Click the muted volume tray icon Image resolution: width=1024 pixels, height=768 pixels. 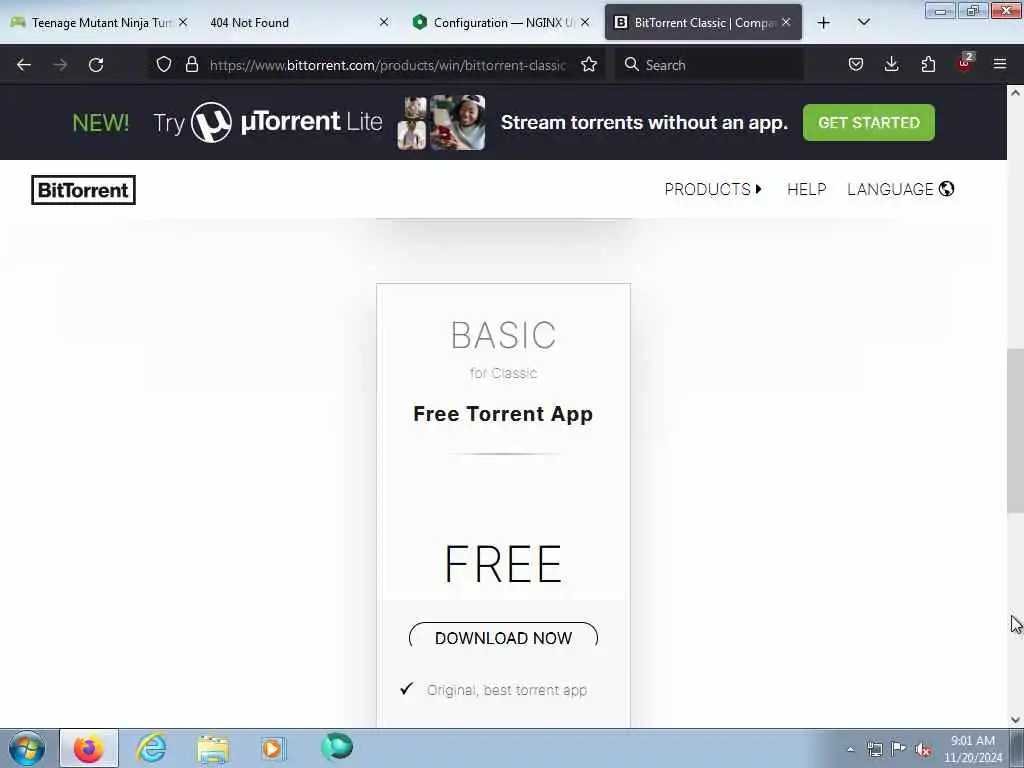pos(923,749)
